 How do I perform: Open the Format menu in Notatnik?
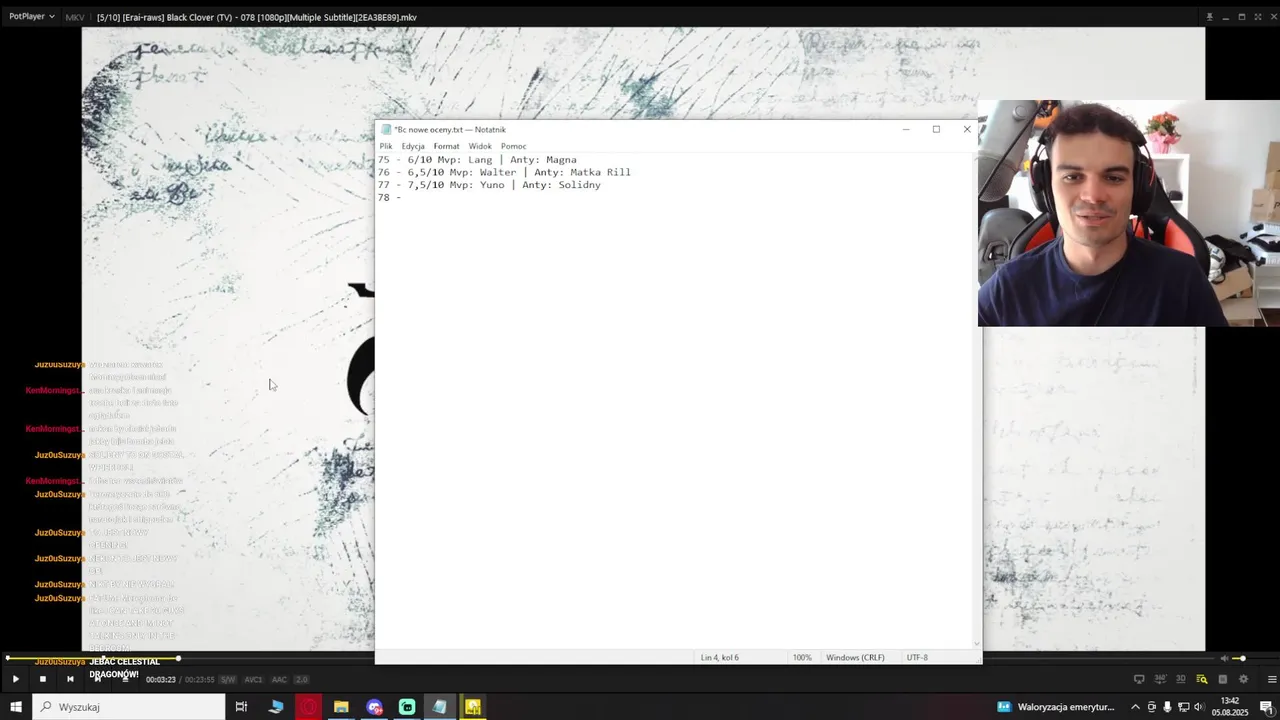click(446, 146)
